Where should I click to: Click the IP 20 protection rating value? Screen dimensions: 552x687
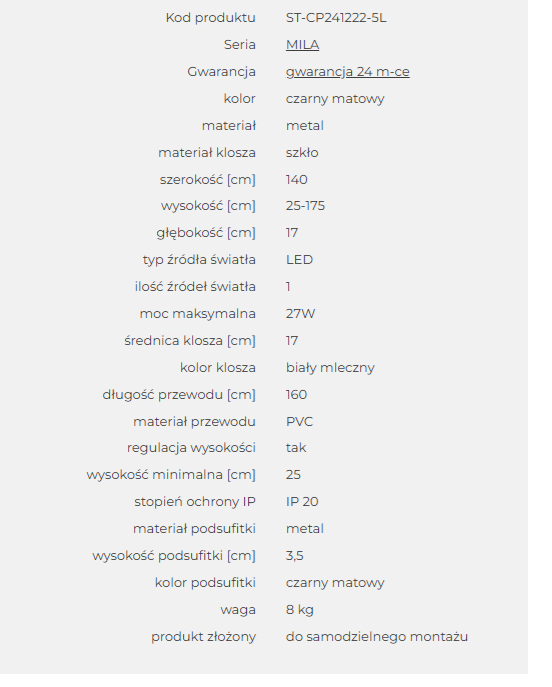(x=302, y=502)
